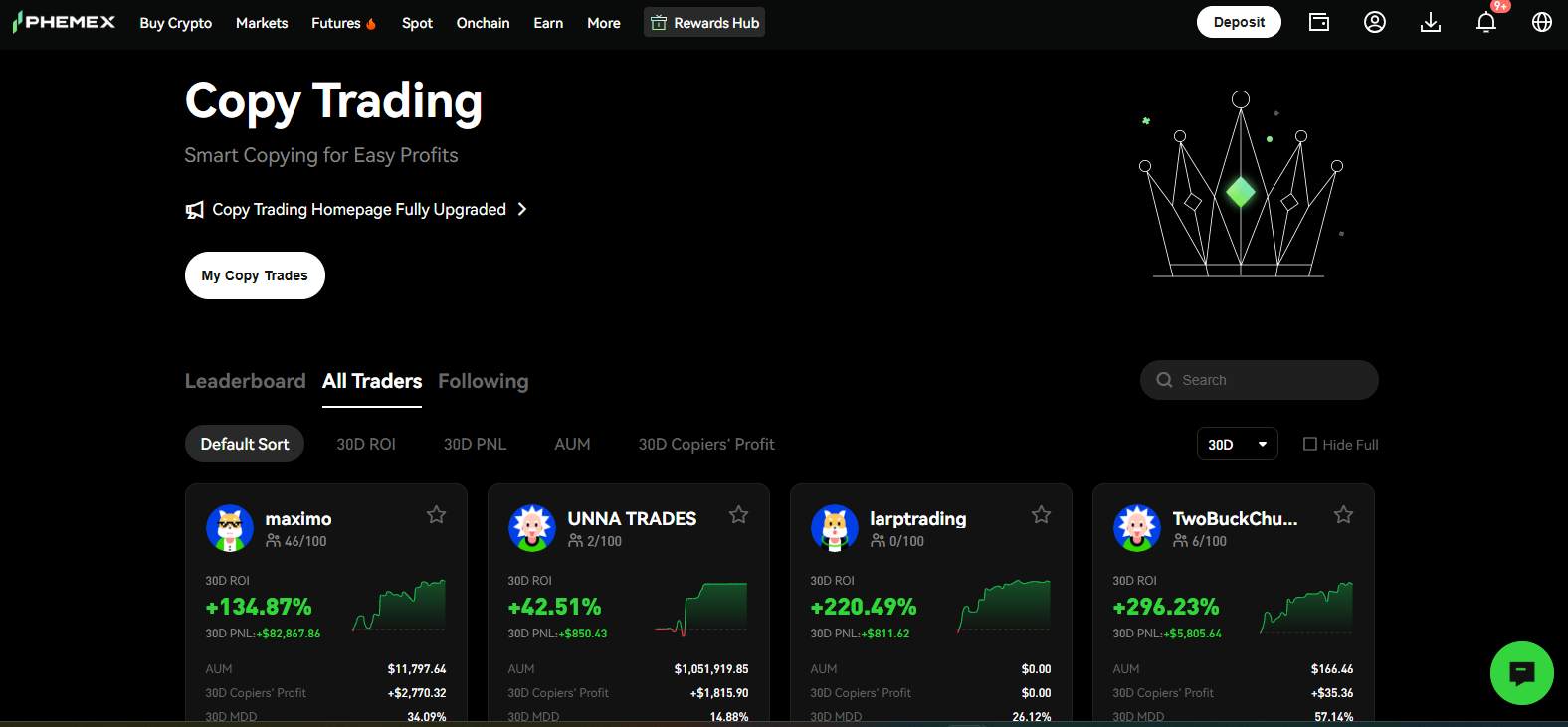Click maximo's copiers count 46/100
The image size is (1568, 727).
coord(296,541)
